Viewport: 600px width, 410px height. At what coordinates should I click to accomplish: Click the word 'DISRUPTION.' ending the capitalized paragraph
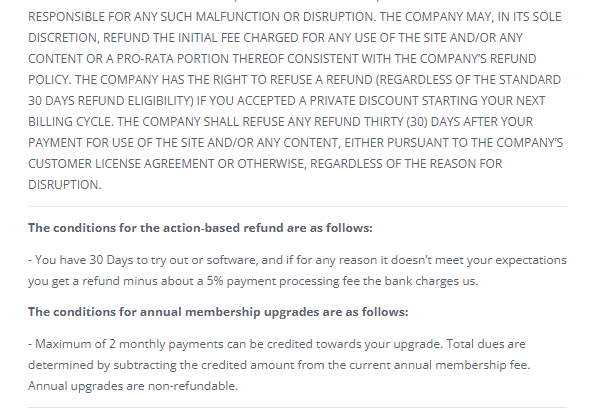pos(65,185)
